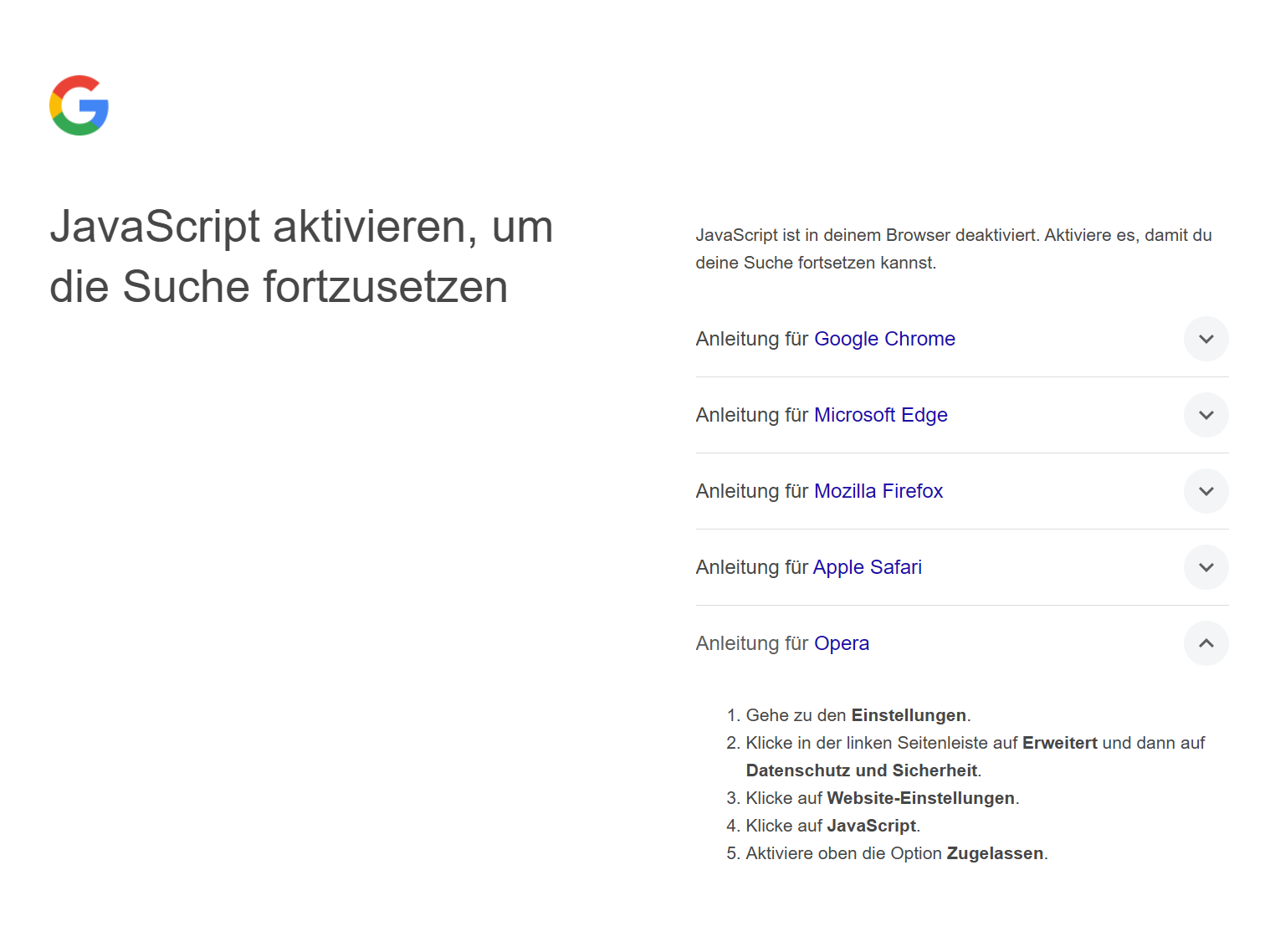This screenshot has height=952, width=1270.
Task: Expand the Google Chrome instructions chevron
Action: click(1206, 339)
